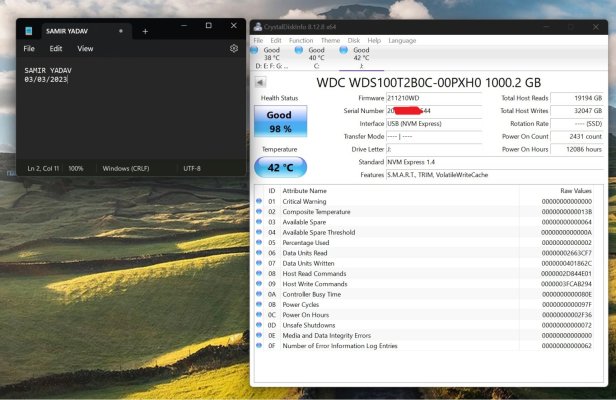Open the Function menu in CrystalDiskInfo
This screenshot has width=616, height=400.
pos(301,40)
